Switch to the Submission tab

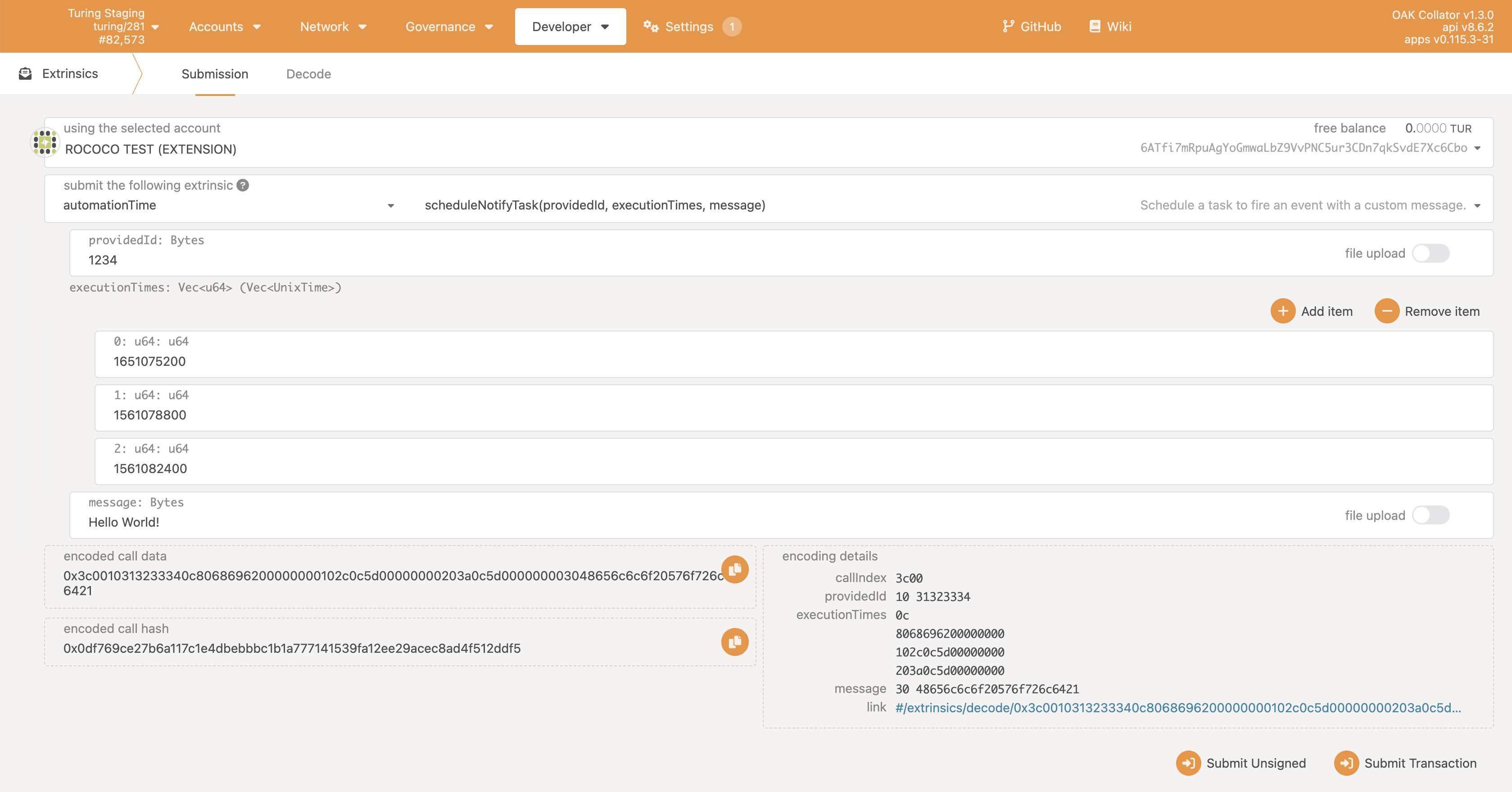coord(215,74)
